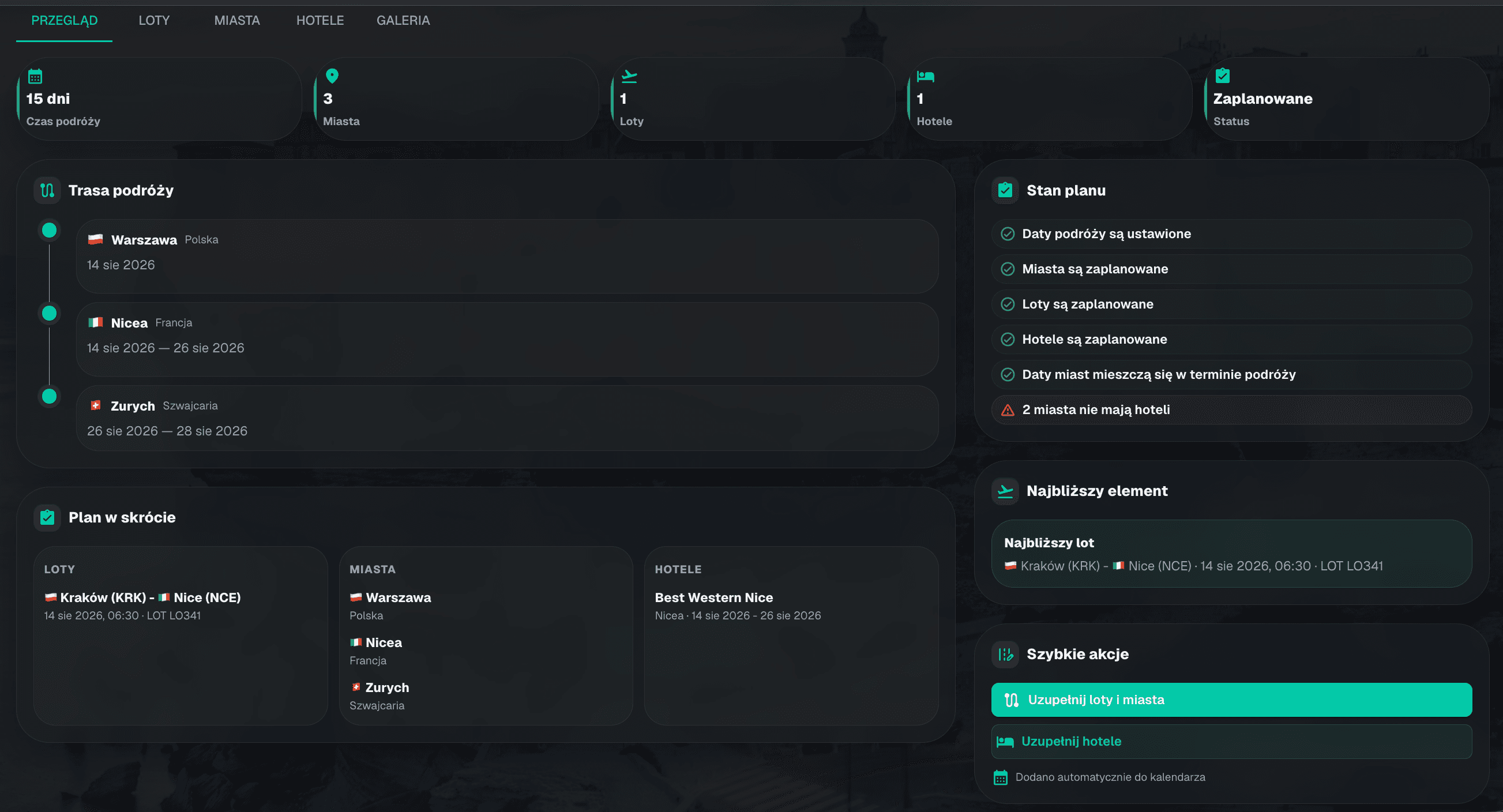Viewport: 1503px width, 812px height.
Task: Click the airplane icon in Loty stat card
Action: click(x=629, y=76)
